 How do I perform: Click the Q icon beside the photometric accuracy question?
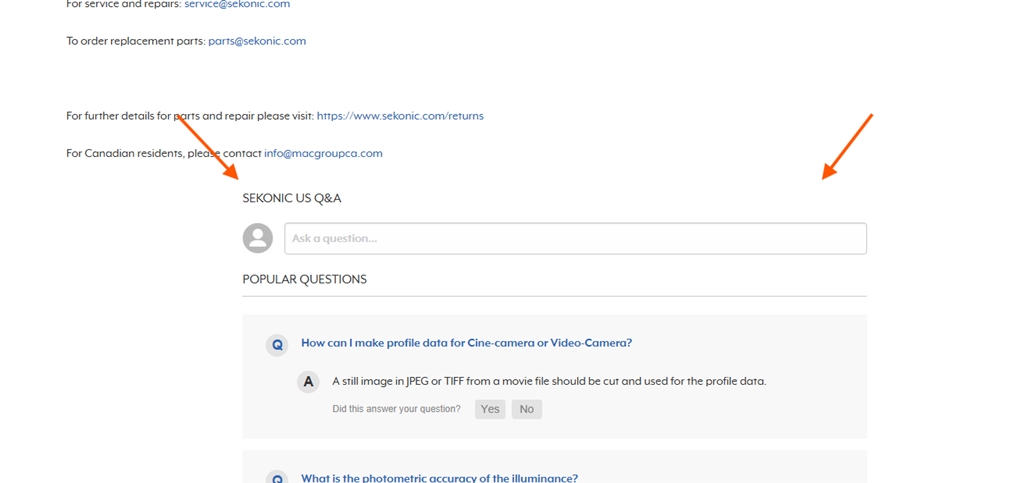click(277, 477)
